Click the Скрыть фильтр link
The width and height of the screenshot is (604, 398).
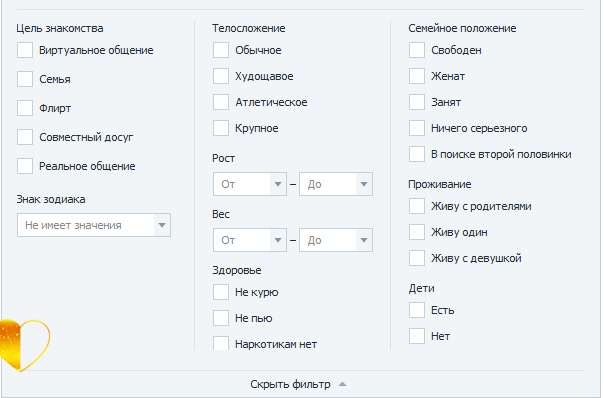coord(290,384)
